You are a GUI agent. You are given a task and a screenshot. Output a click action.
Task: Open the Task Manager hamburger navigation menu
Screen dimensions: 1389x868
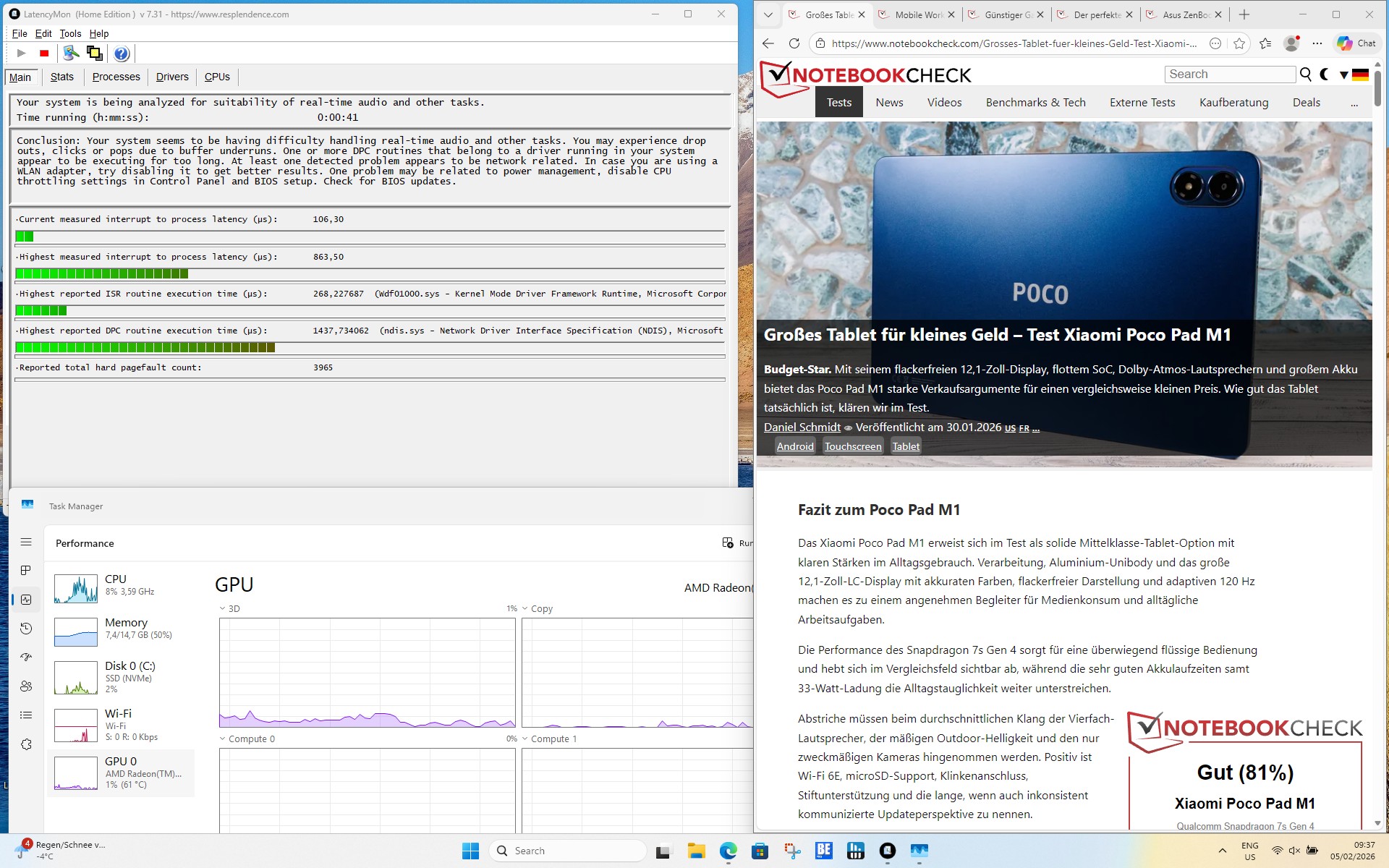[26, 542]
